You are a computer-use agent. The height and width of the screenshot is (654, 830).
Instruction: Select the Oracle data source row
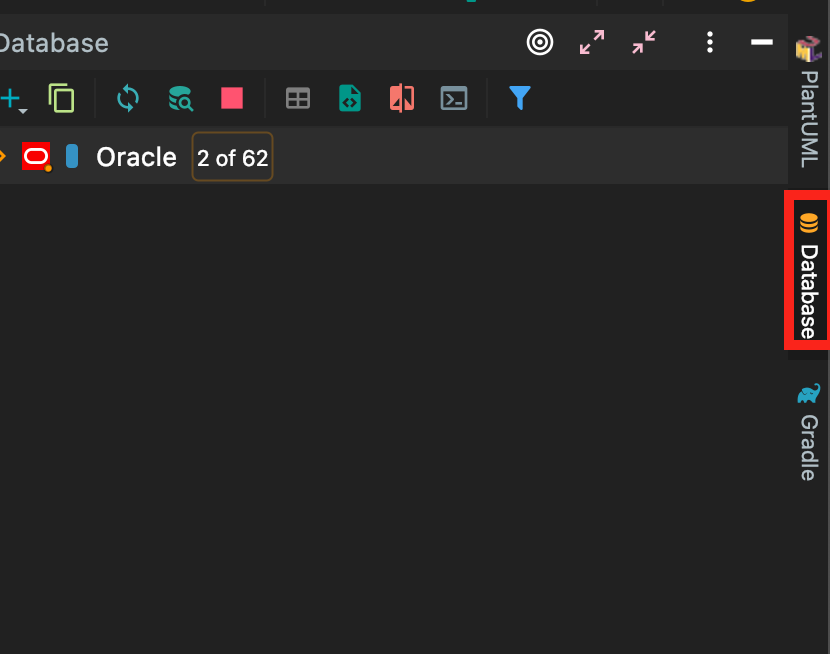coord(394,157)
